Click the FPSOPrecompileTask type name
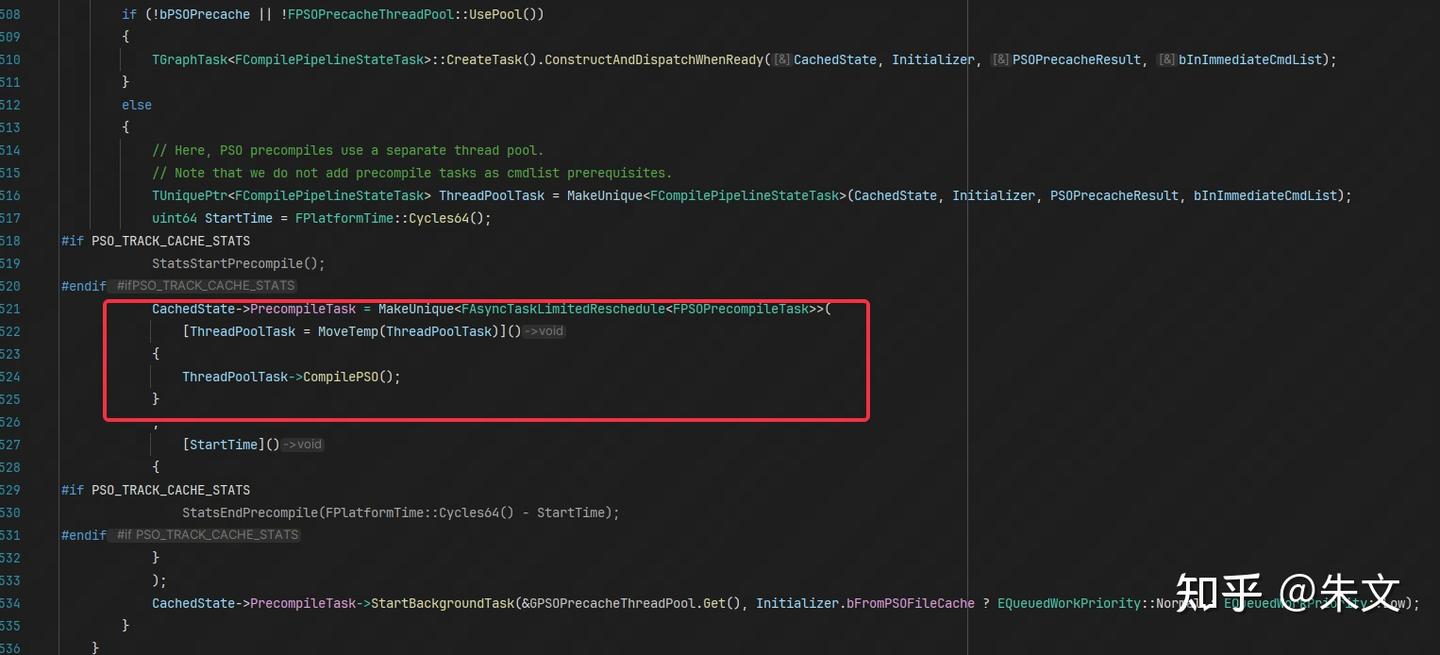1440x655 pixels. point(741,309)
